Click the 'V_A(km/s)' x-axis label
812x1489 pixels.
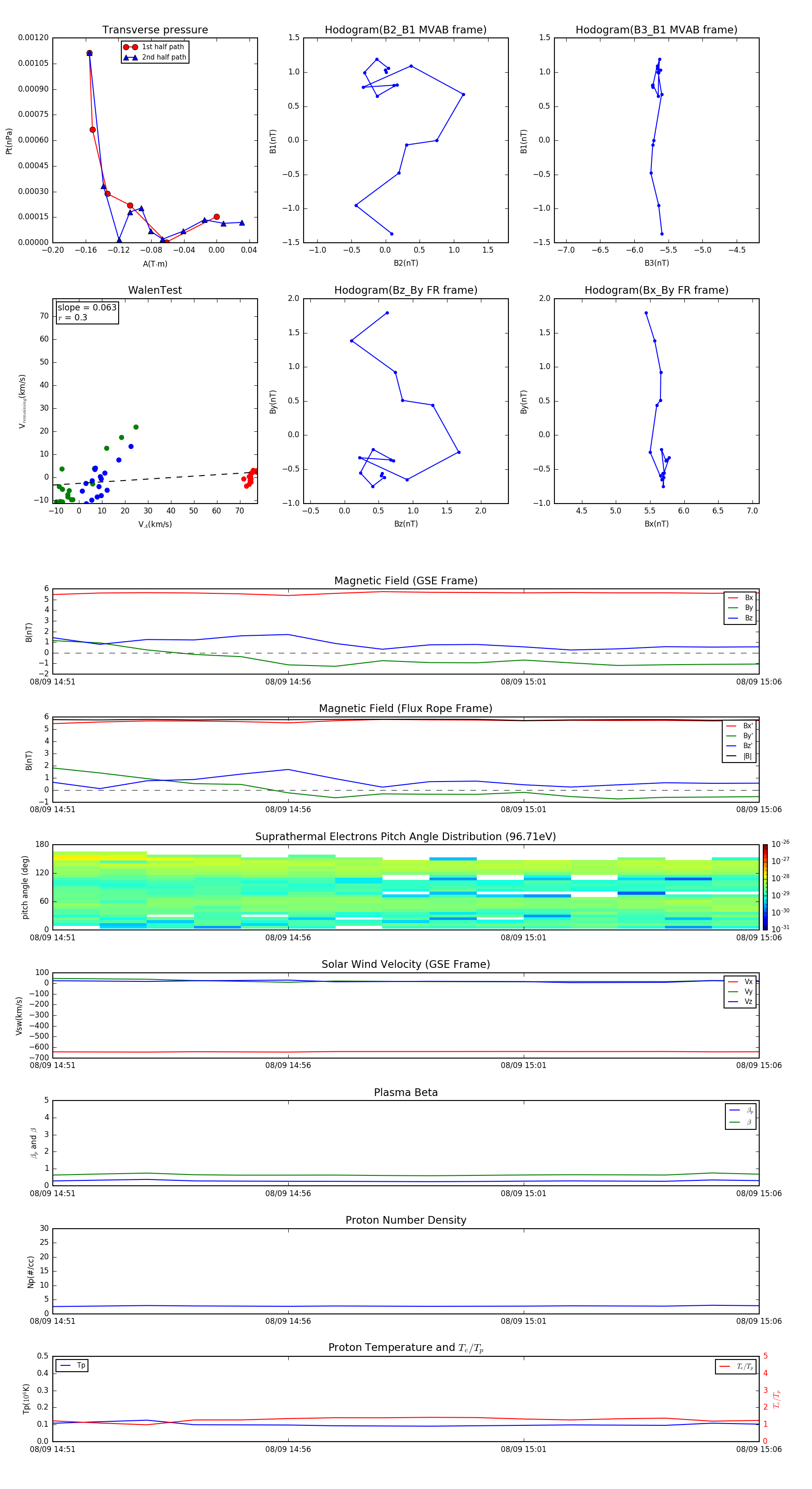(155, 524)
